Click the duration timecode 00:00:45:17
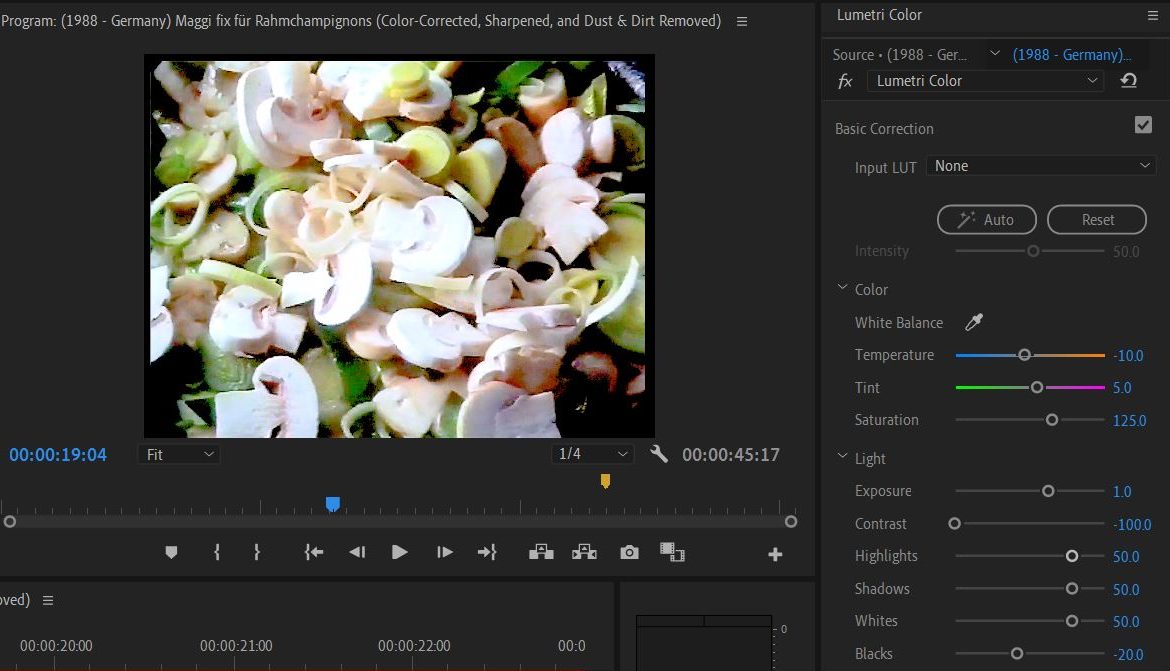 (x=731, y=455)
